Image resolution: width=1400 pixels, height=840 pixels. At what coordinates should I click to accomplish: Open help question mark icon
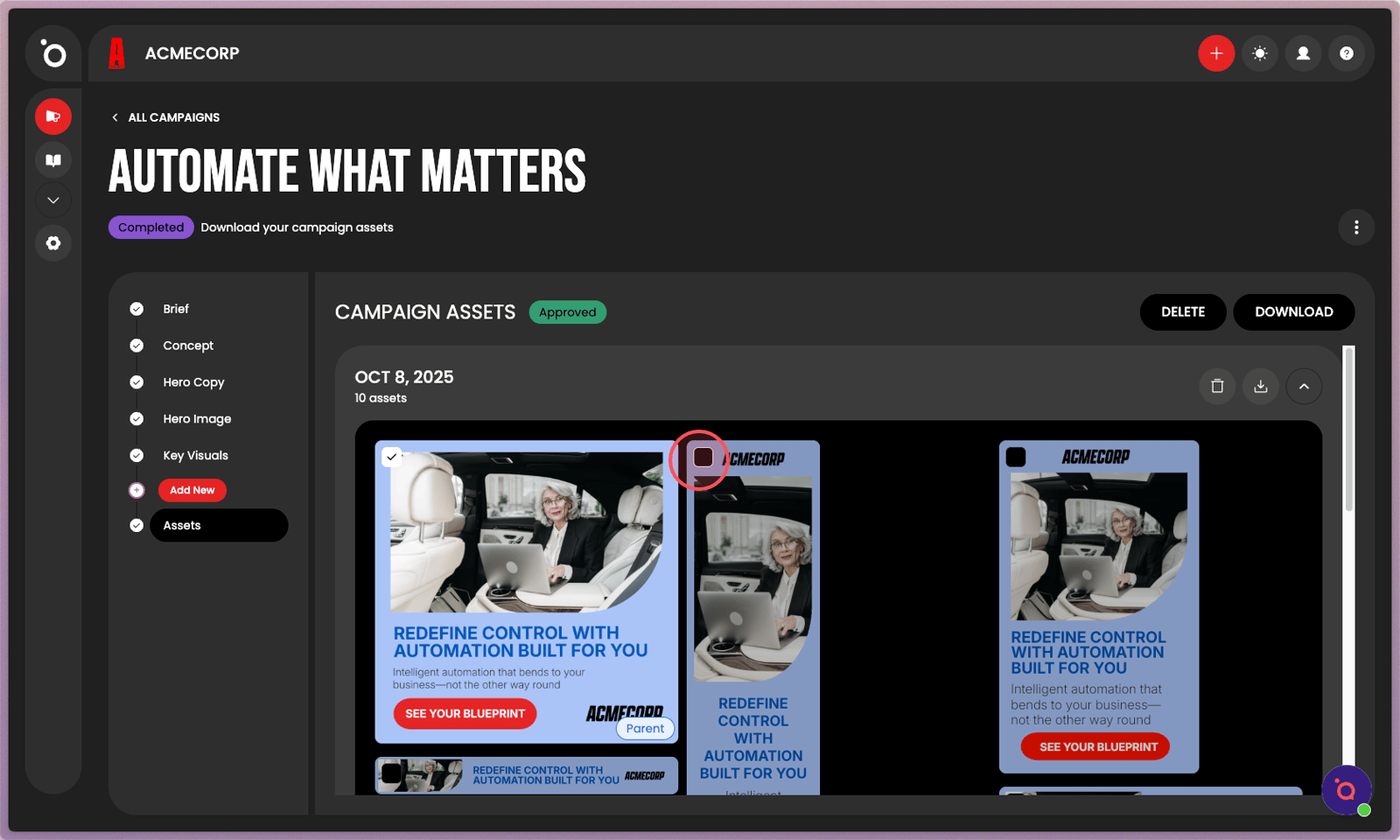click(1347, 53)
